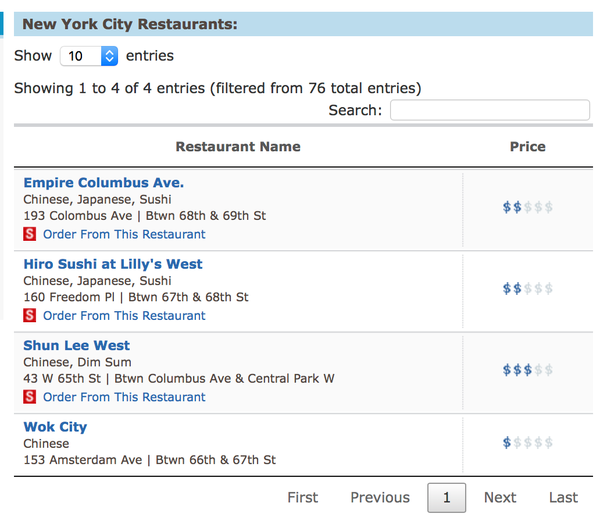Open the Show entries count dropdown
Image resolution: width=600 pixels, height=527 pixels.
[x=89, y=57]
